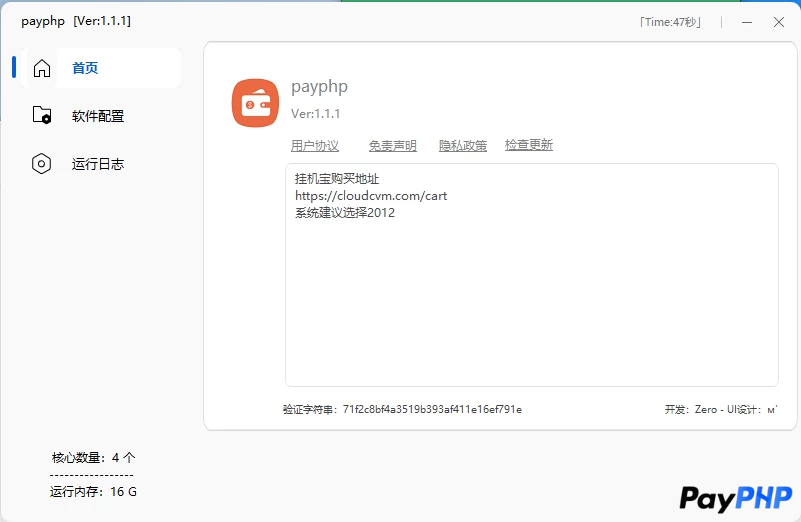The height and width of the screenshot is (522, 801).
Task: Open the 隐私政策 link
Action: [463, 146]
